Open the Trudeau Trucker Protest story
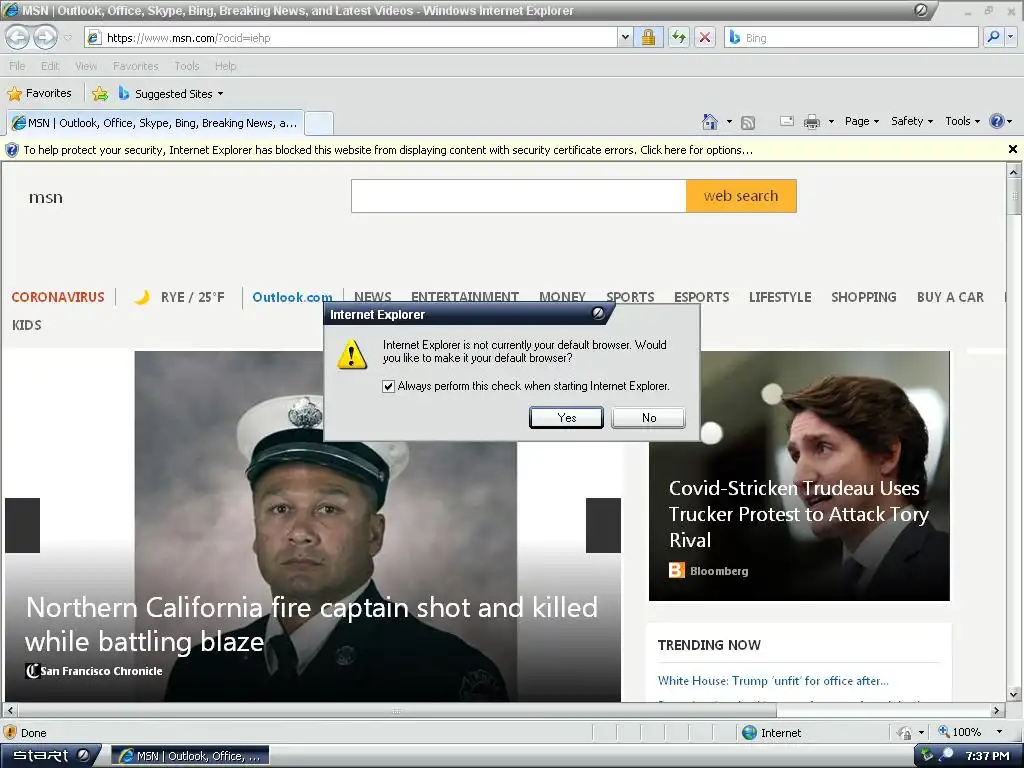The height and width of the screenshot is (768, 1024). point(799,514)
